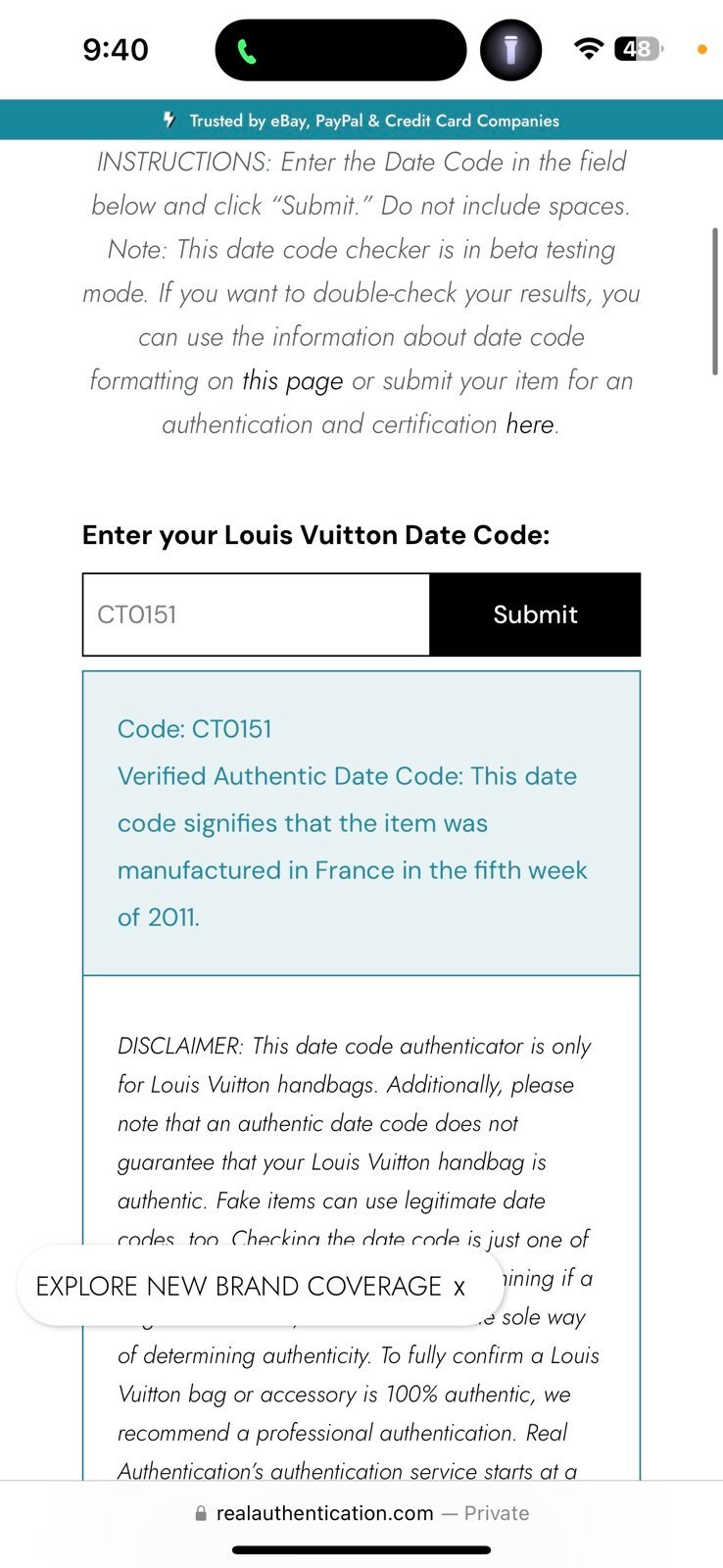This screenshot has width=723, height=1568.
Task: Tap the "Private" browsing label
Action: click(x=497, y=1513)
